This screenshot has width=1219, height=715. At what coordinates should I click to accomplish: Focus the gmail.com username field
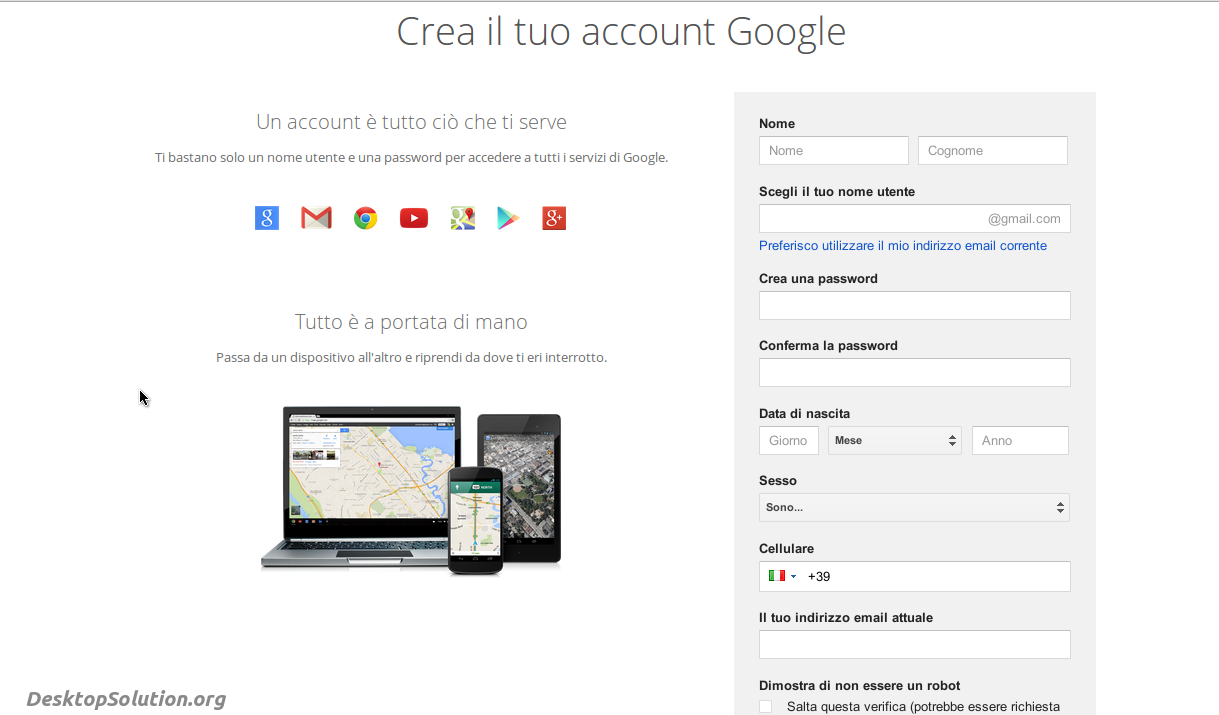click(915, 218)
